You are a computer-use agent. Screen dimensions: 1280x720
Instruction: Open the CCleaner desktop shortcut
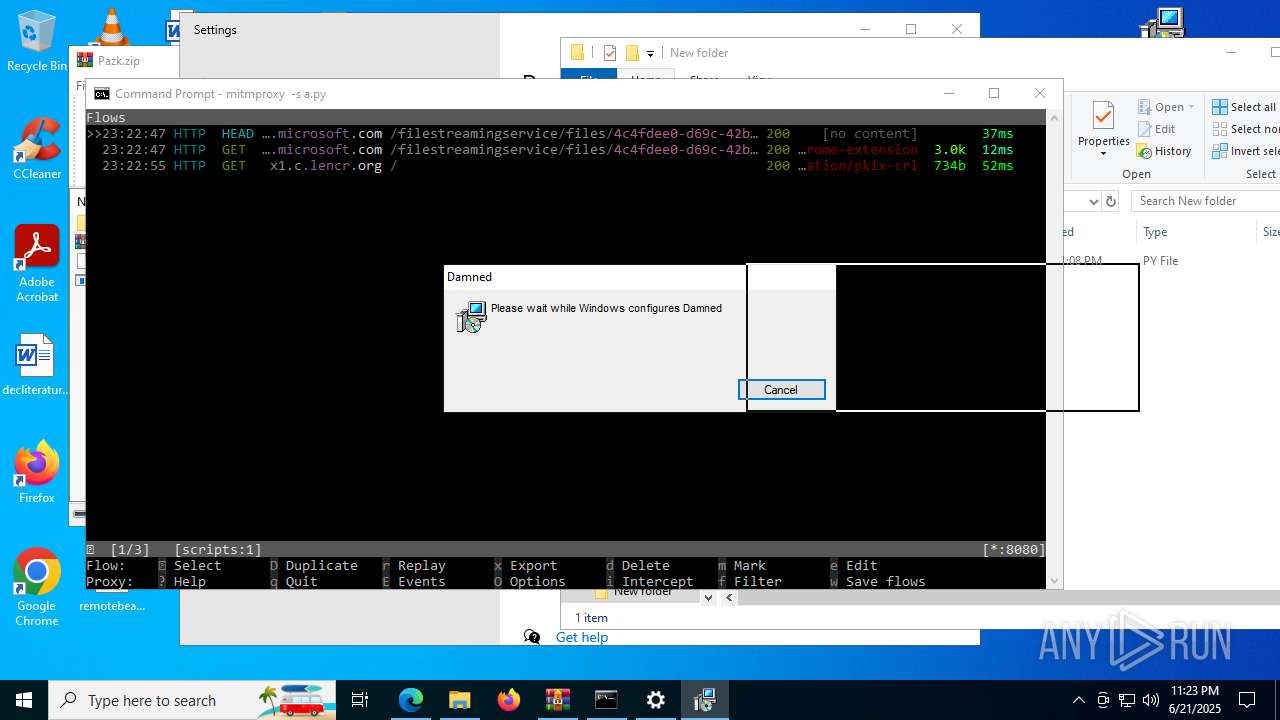[36, 148]
